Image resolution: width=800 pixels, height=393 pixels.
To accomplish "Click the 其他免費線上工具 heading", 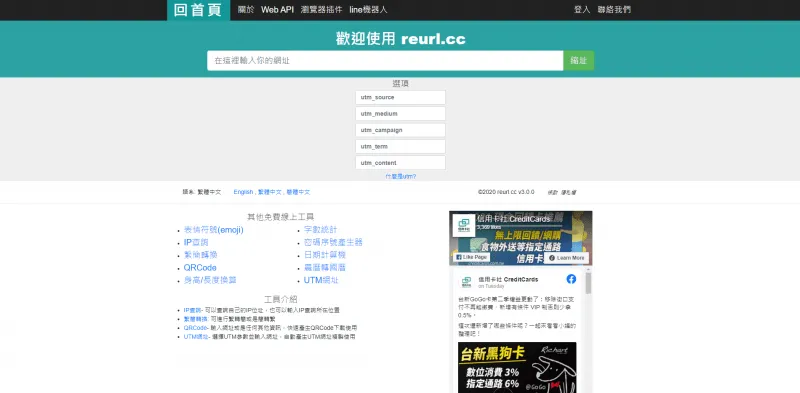I will [281, 217].
